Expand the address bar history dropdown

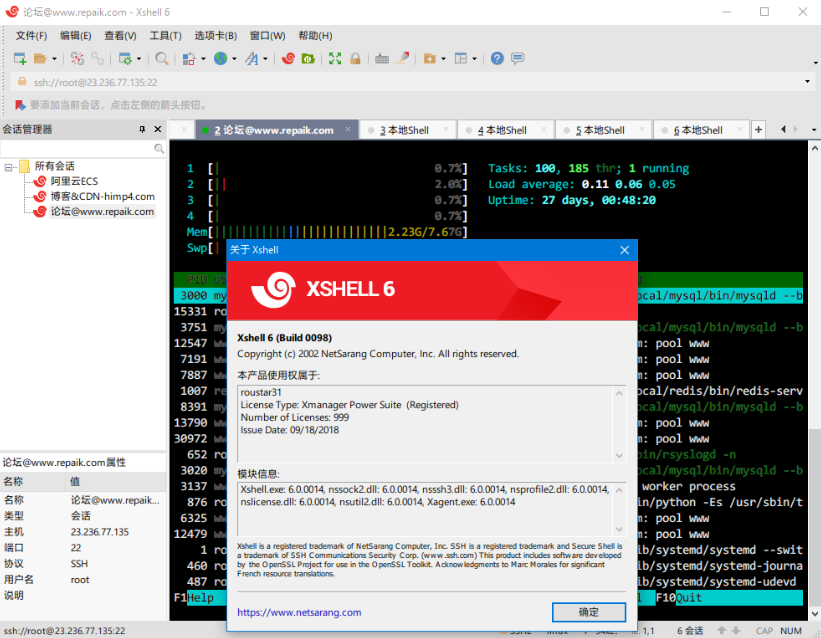pyautogui.click(x=807, y=82)
